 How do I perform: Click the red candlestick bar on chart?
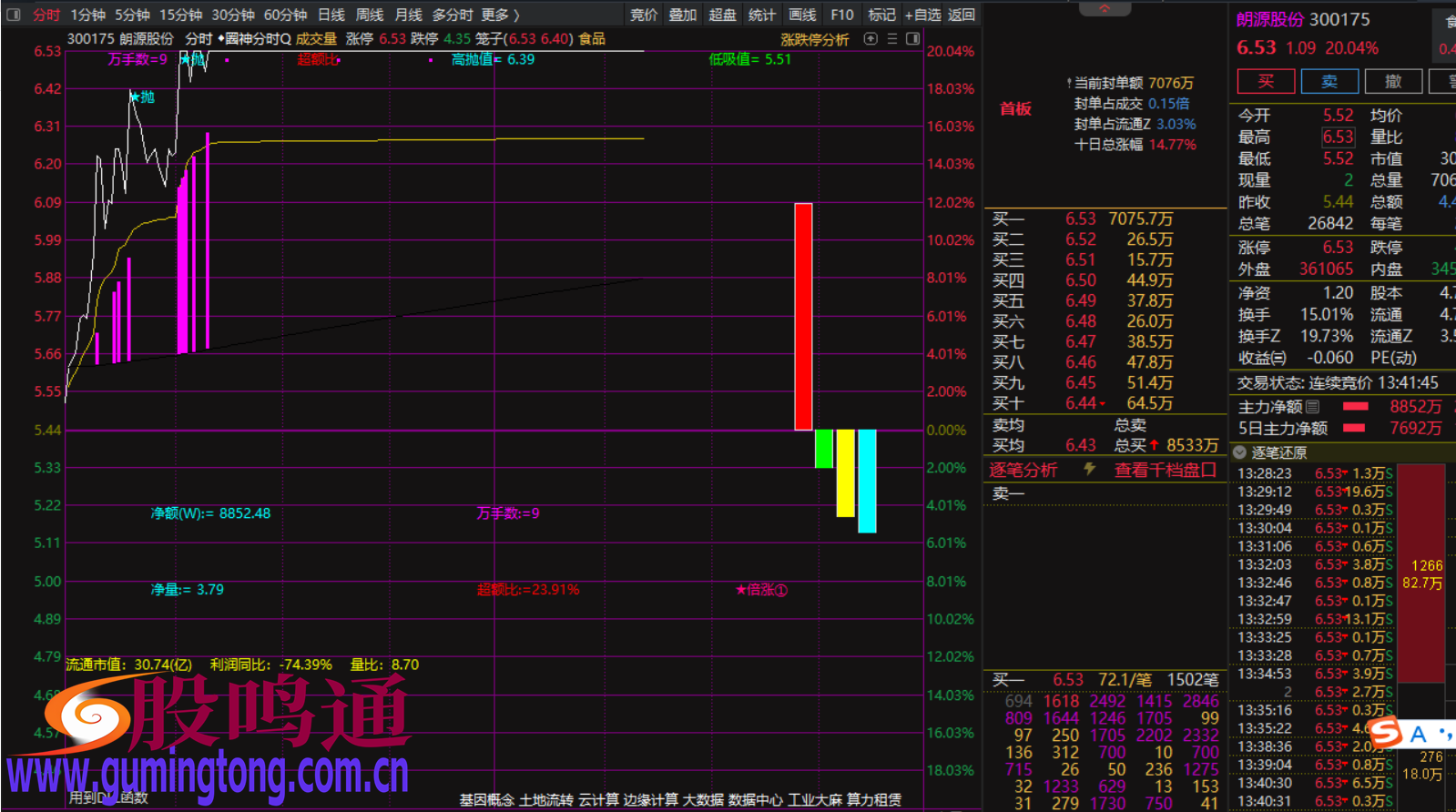coord(802,316)
